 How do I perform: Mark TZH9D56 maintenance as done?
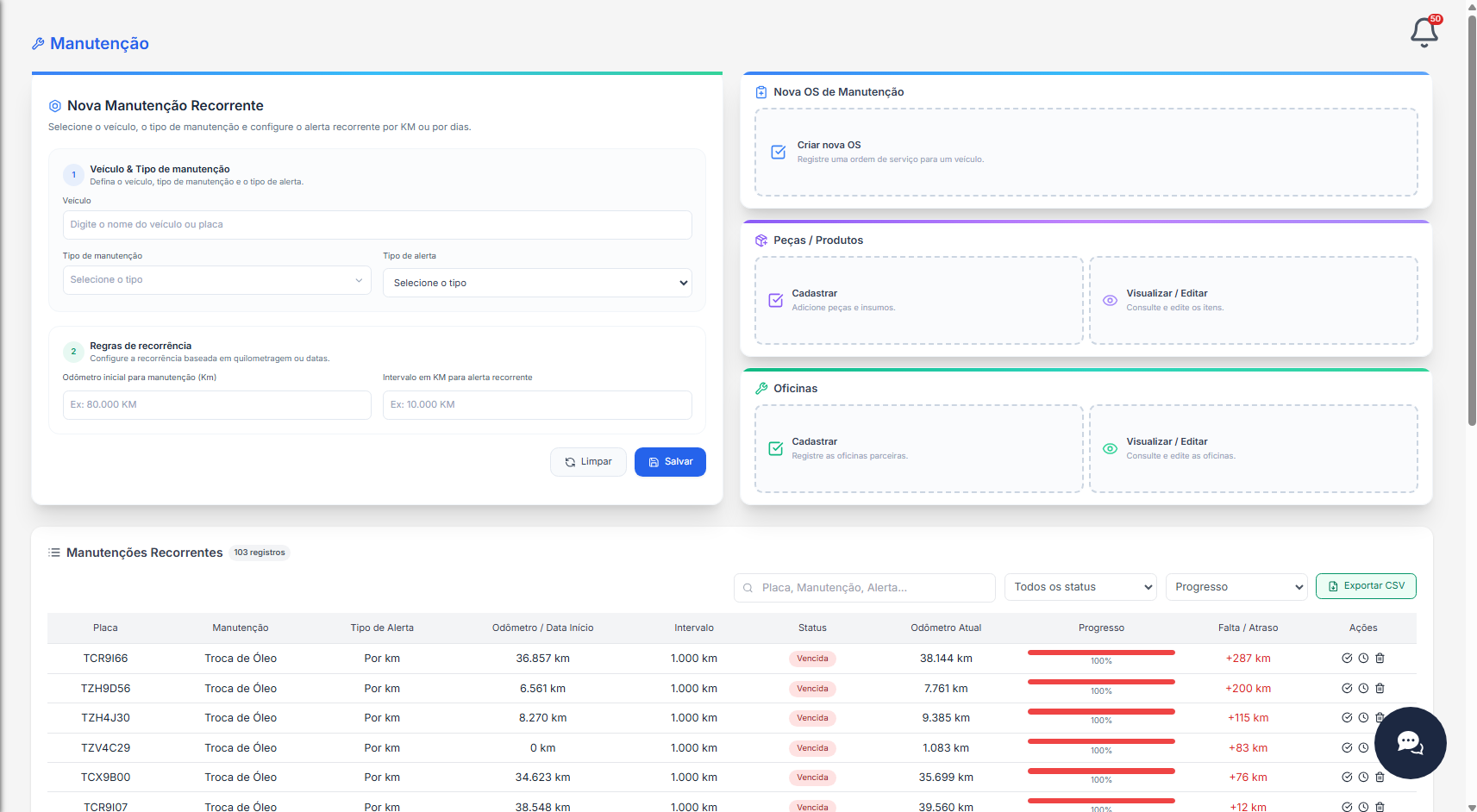pos(1347,689)
